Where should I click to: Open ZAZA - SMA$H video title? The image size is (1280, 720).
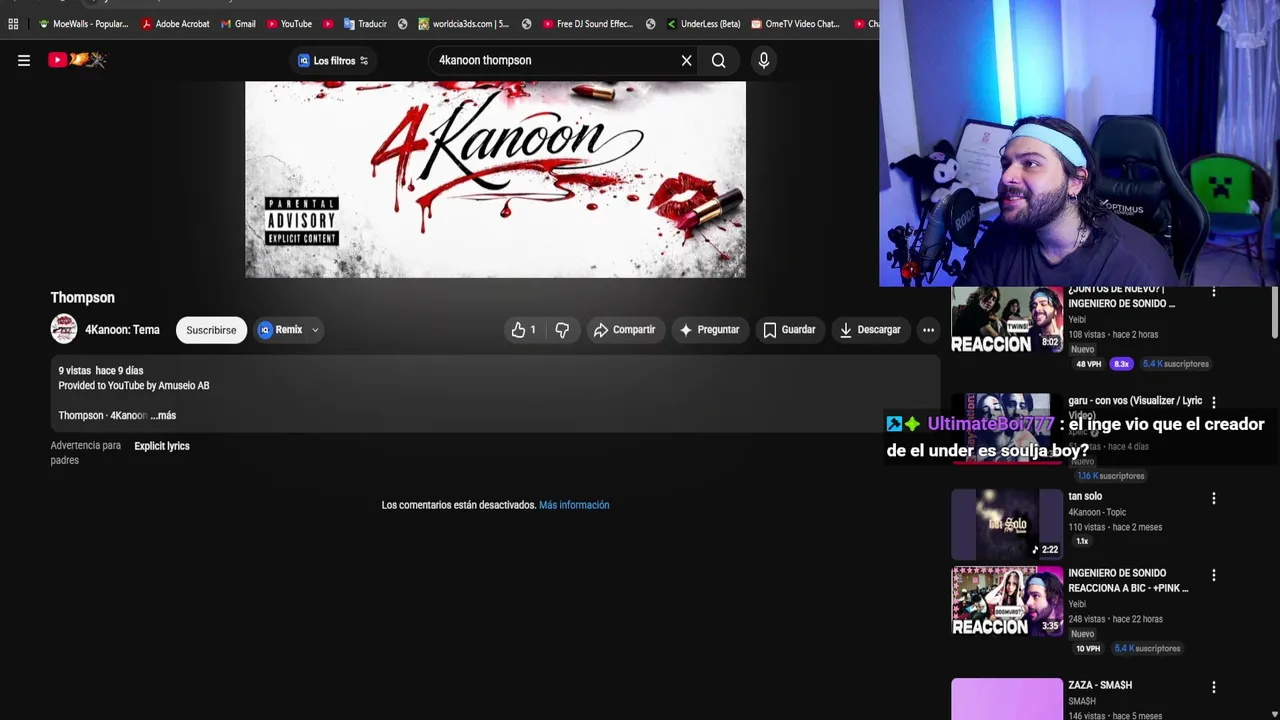[1100, 685]
